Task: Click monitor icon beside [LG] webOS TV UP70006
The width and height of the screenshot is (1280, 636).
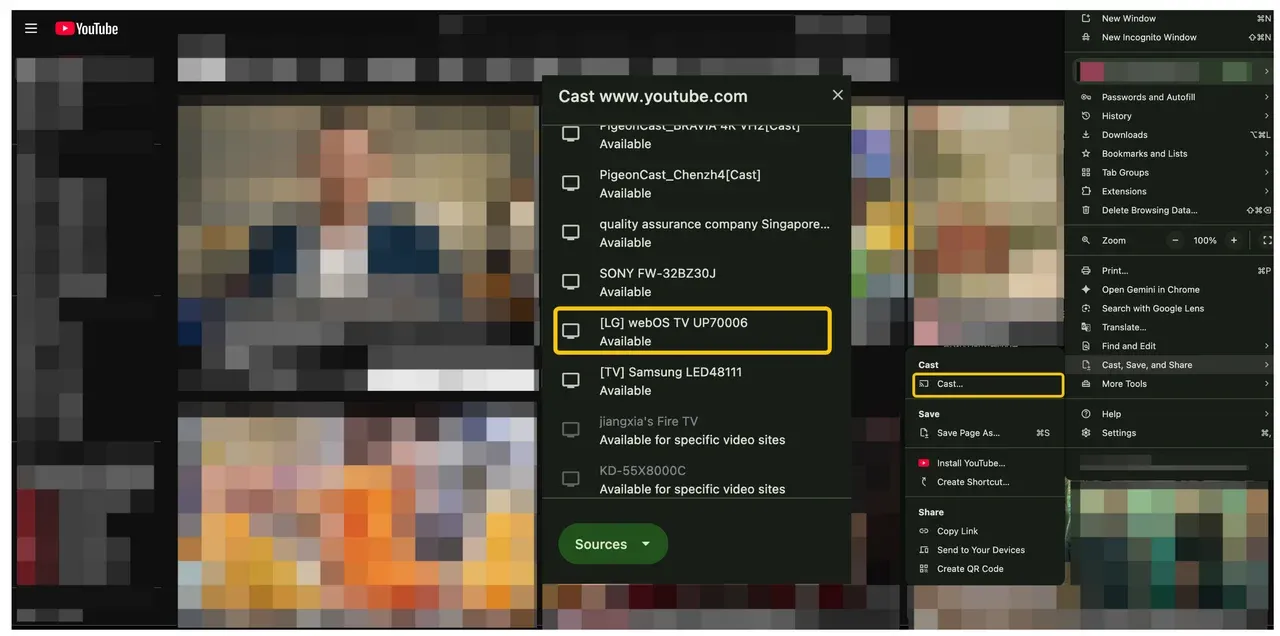Action: [x=571, y=331]
